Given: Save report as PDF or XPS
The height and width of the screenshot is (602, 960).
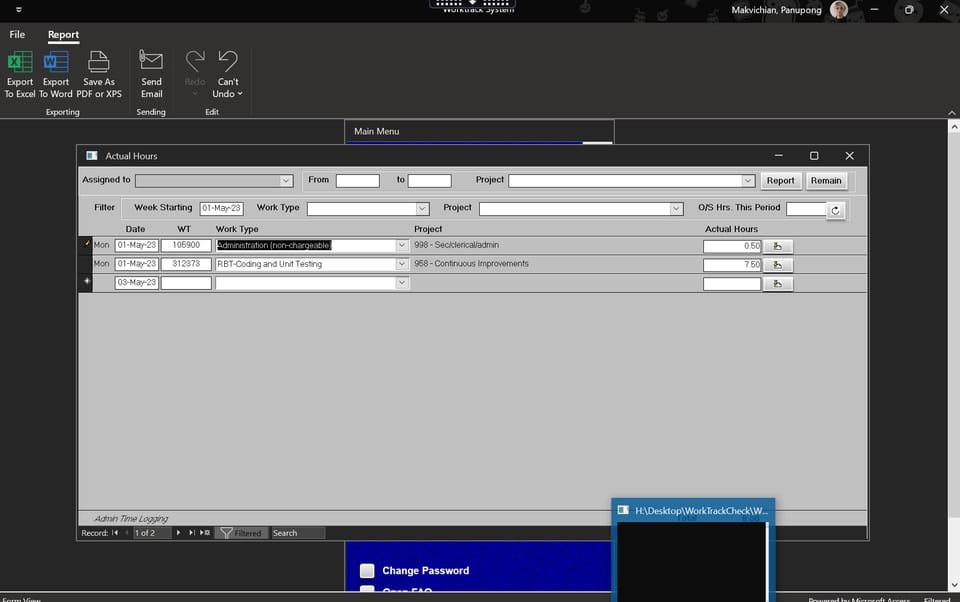Looking at the screenshot, I should (x=99, y=74).
